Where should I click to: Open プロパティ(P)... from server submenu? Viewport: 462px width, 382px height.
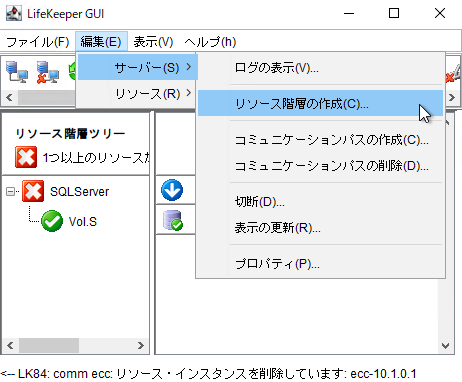coord(320,264)
